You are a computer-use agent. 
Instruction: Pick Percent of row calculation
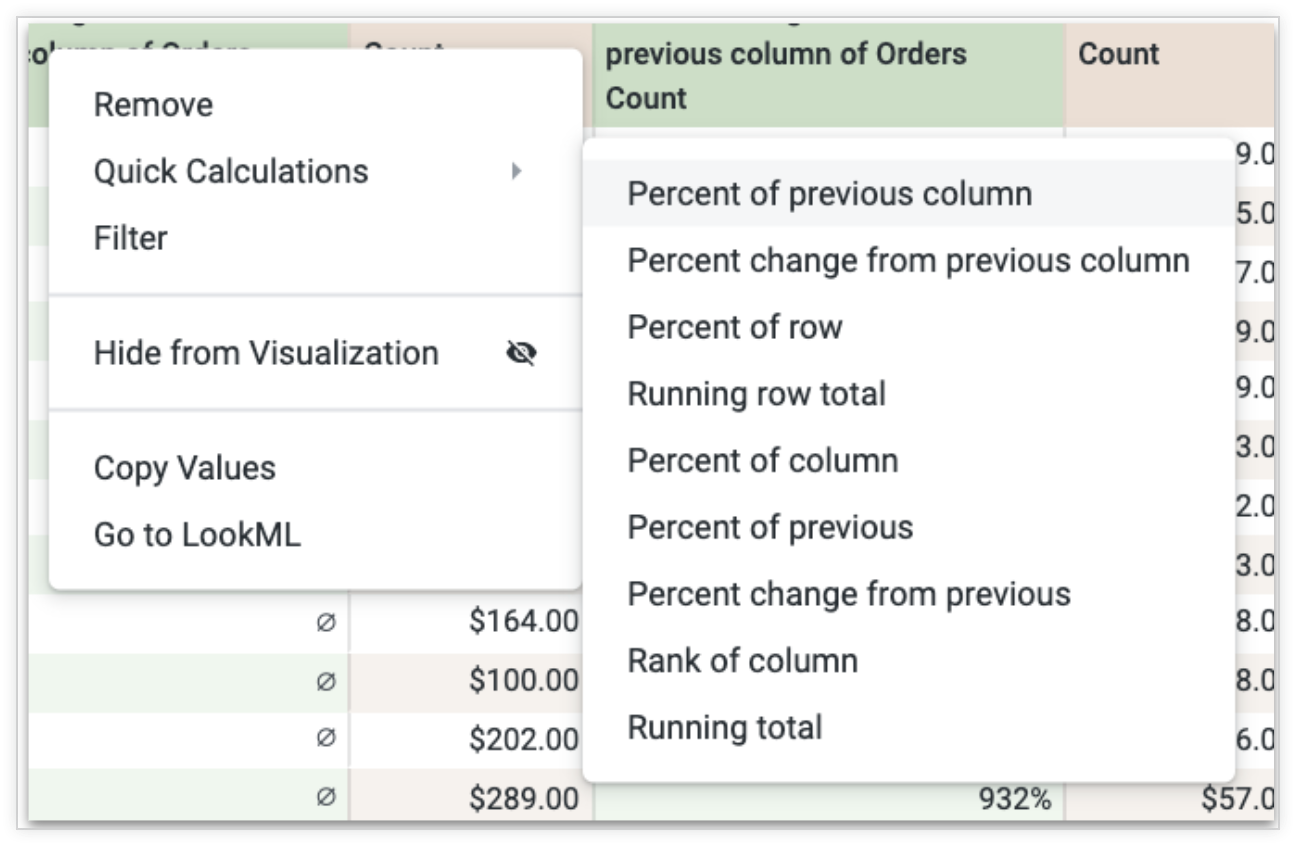[x=734, y=327]
